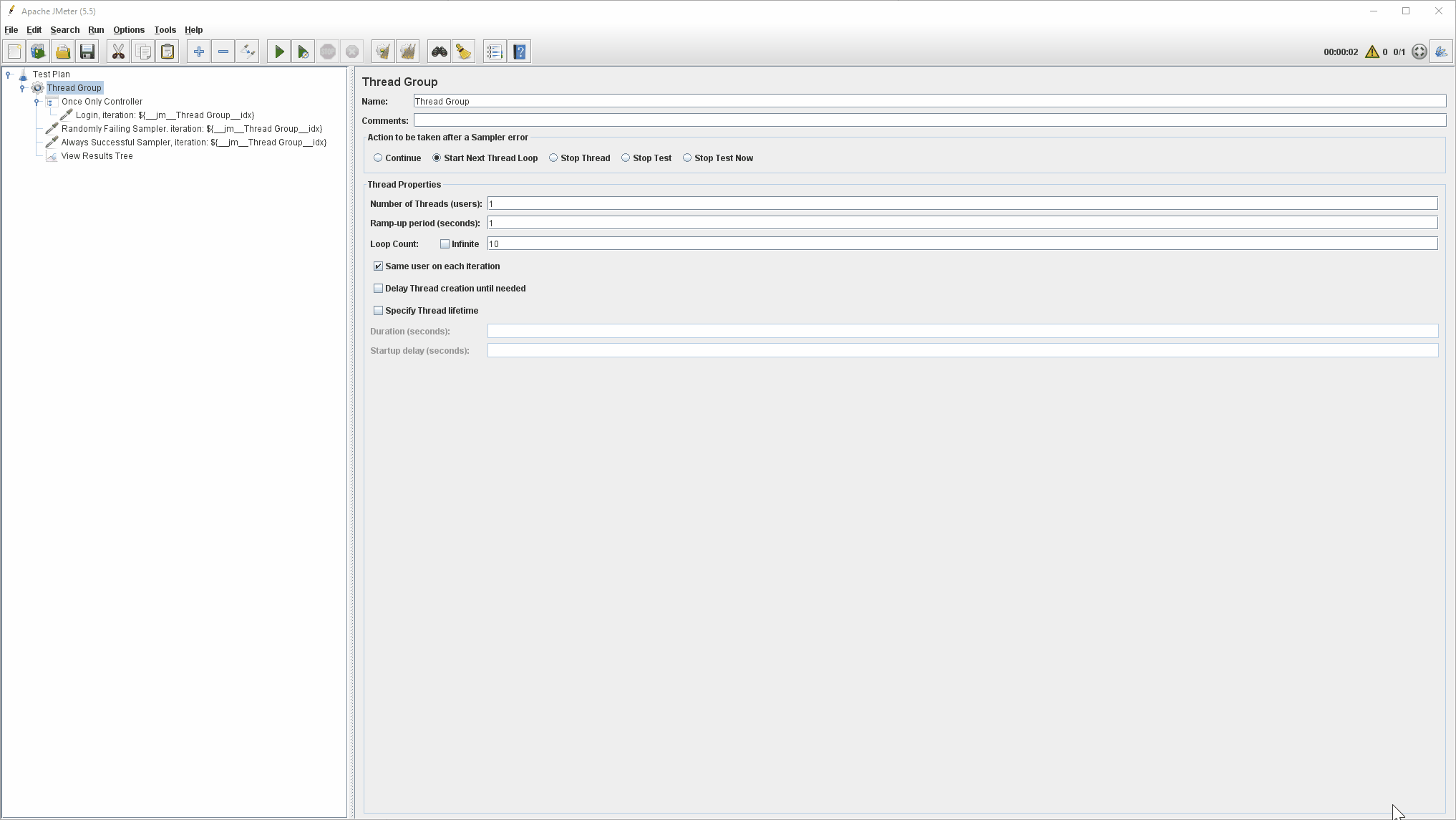Viewport: 1456px width, 820px height.
Task: Click the Add component to test icon
Action: (199, 51)
